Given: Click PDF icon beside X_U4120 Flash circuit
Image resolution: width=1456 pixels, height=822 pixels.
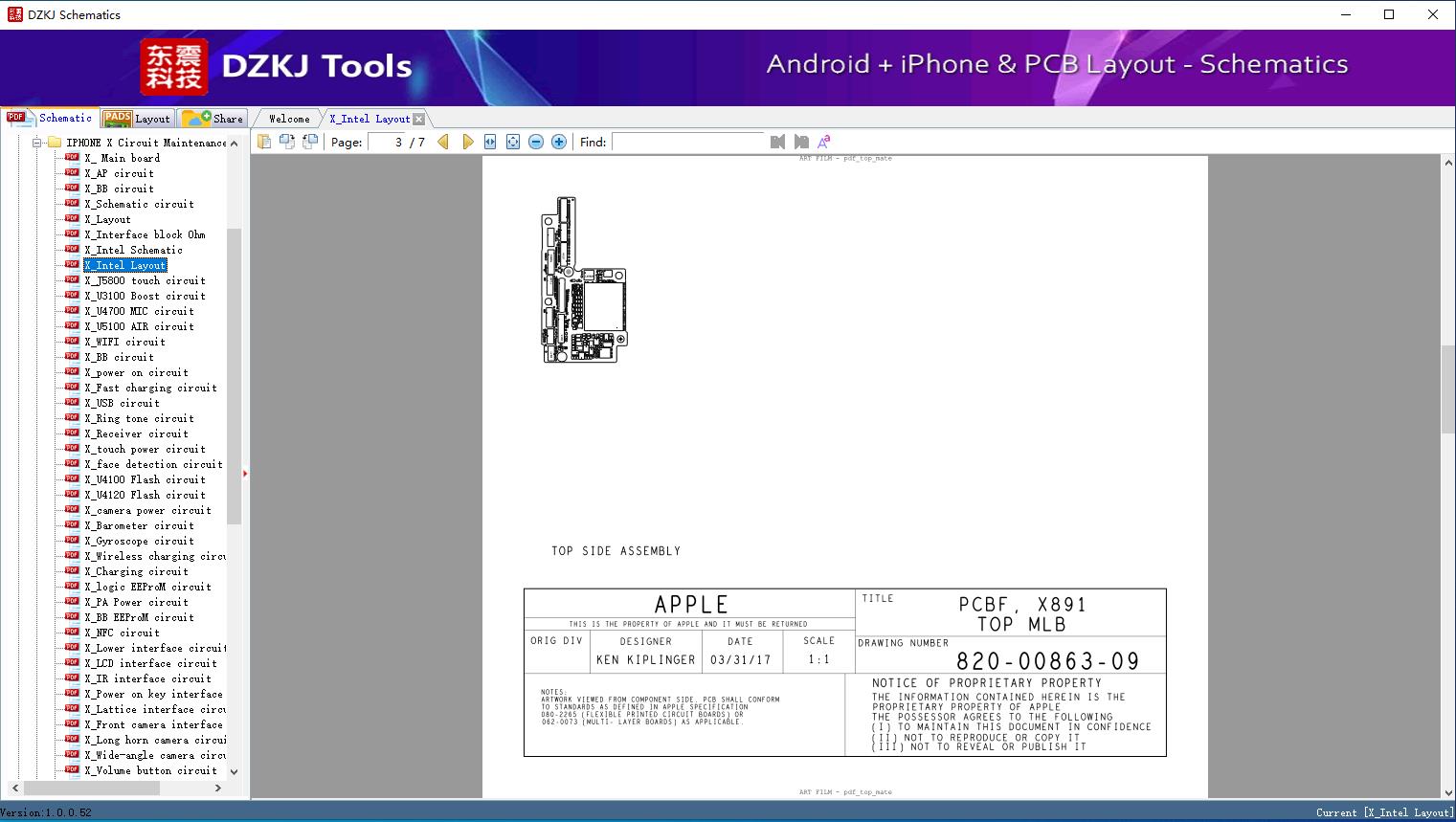Looking at the screenshot, I should tap(72, 494).
